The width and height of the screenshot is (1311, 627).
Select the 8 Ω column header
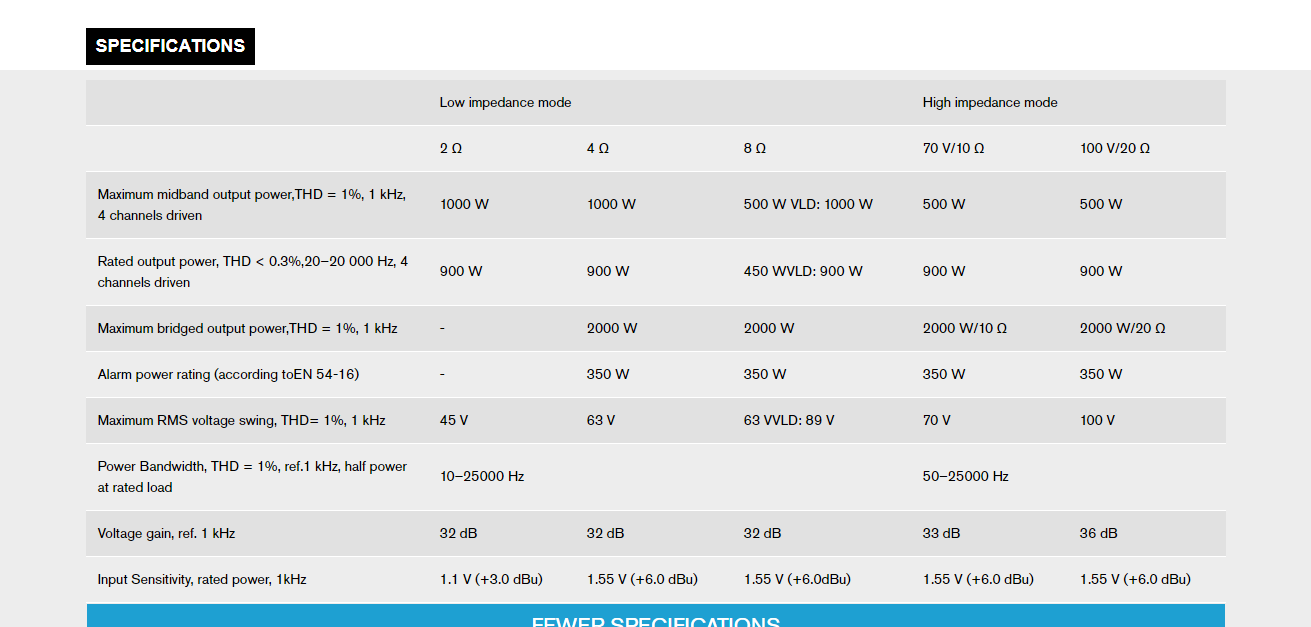pyautogui.click(x=755, y=148)
